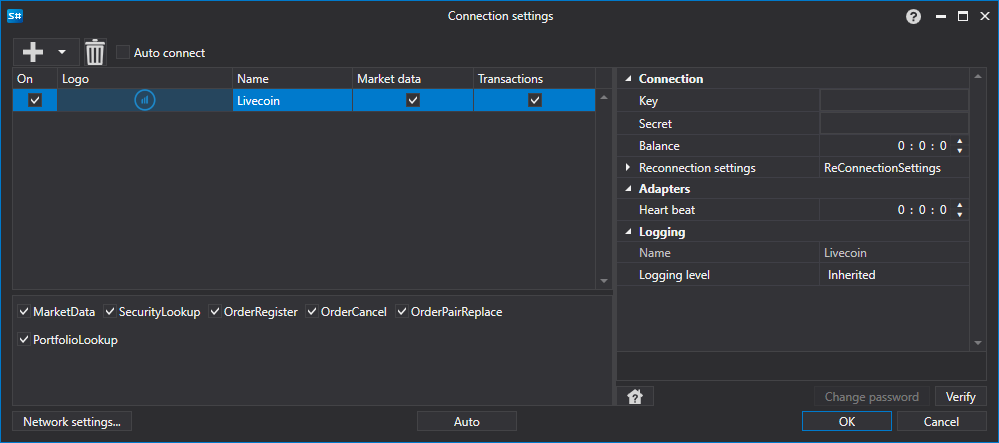Select the Livecoin name cell
999x443 pixels.
click(292, 100)
